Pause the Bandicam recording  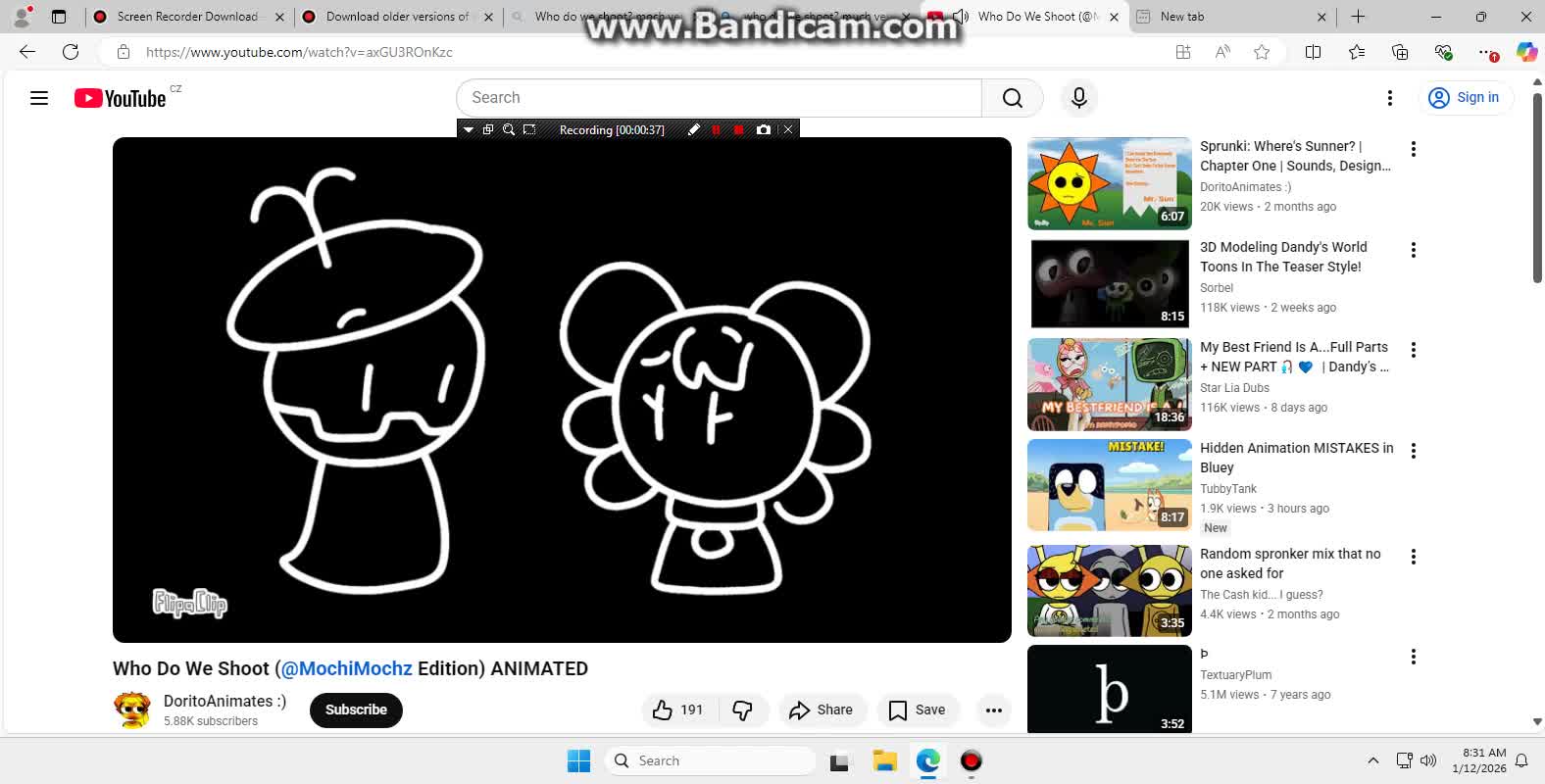pos(716,129)
